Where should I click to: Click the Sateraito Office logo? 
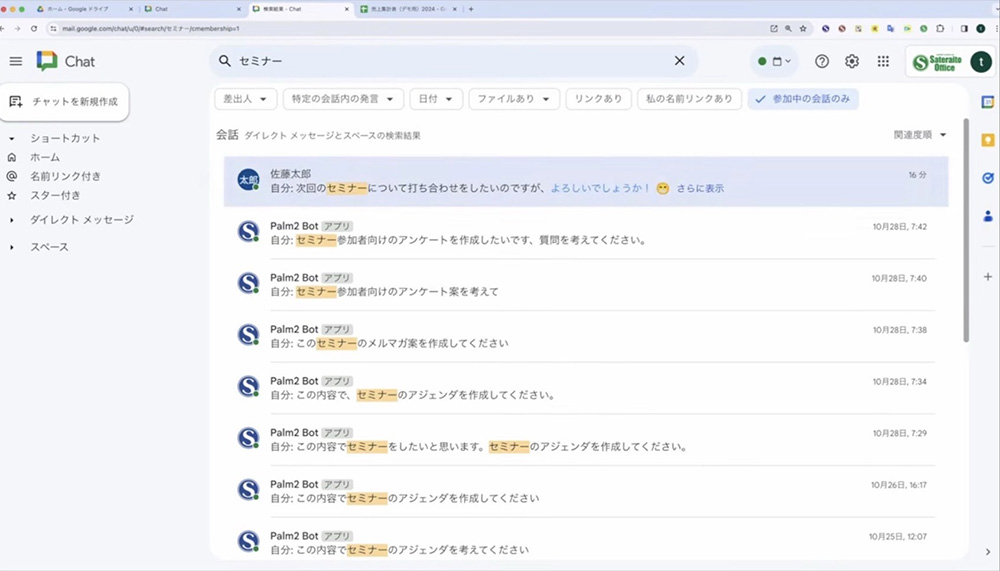coord(938,62)
